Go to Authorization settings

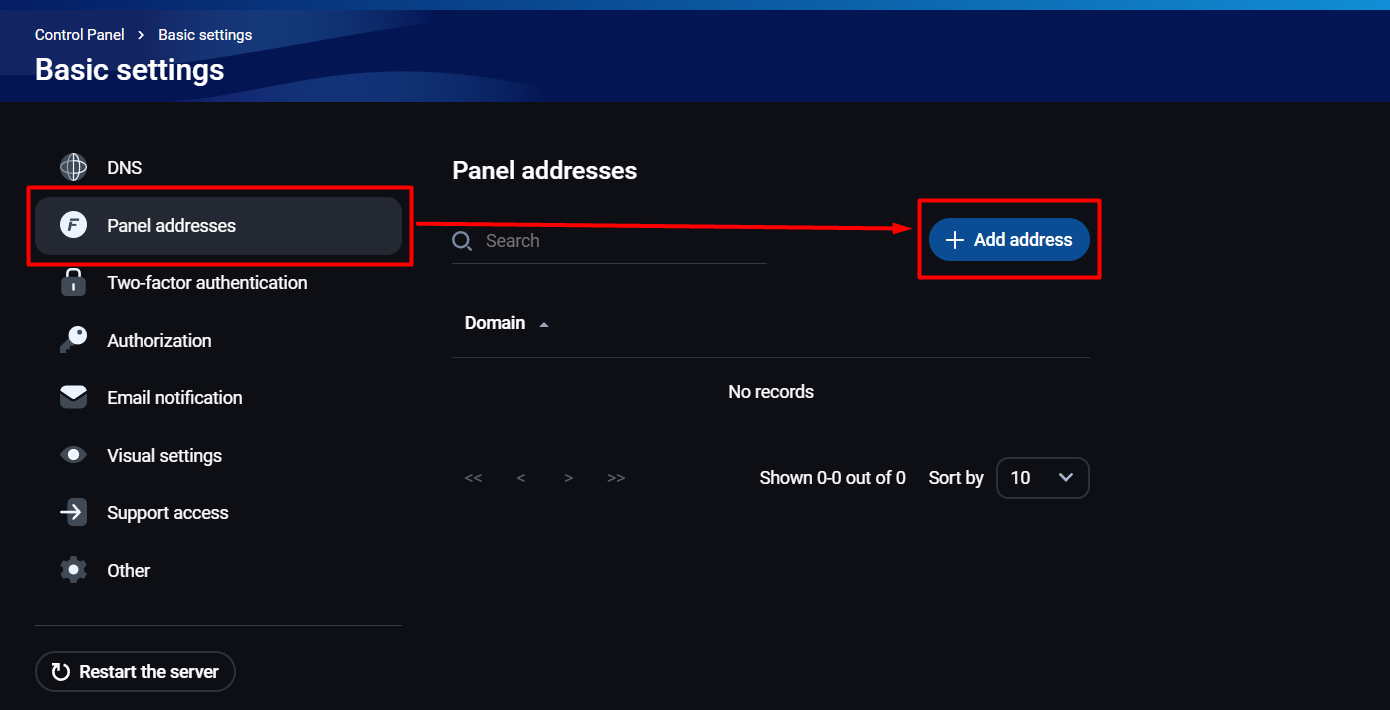[x=218, y=340]
